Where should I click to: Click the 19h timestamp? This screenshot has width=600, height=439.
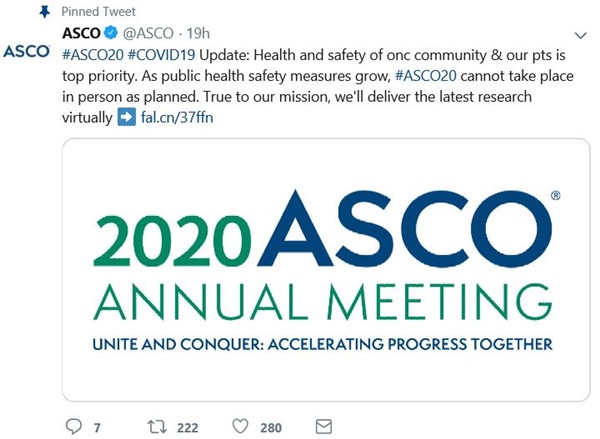click(x=198, y=34)
